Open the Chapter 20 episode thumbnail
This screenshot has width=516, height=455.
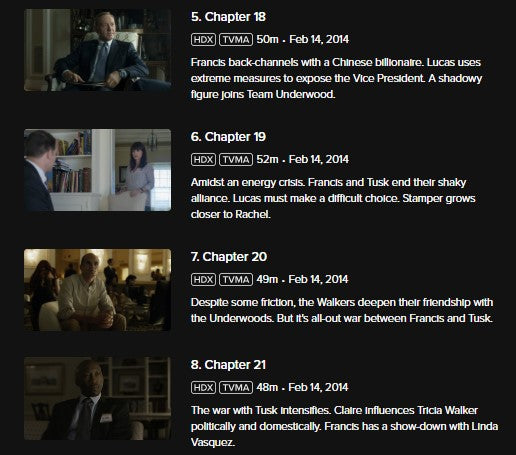tap(97, 290)
